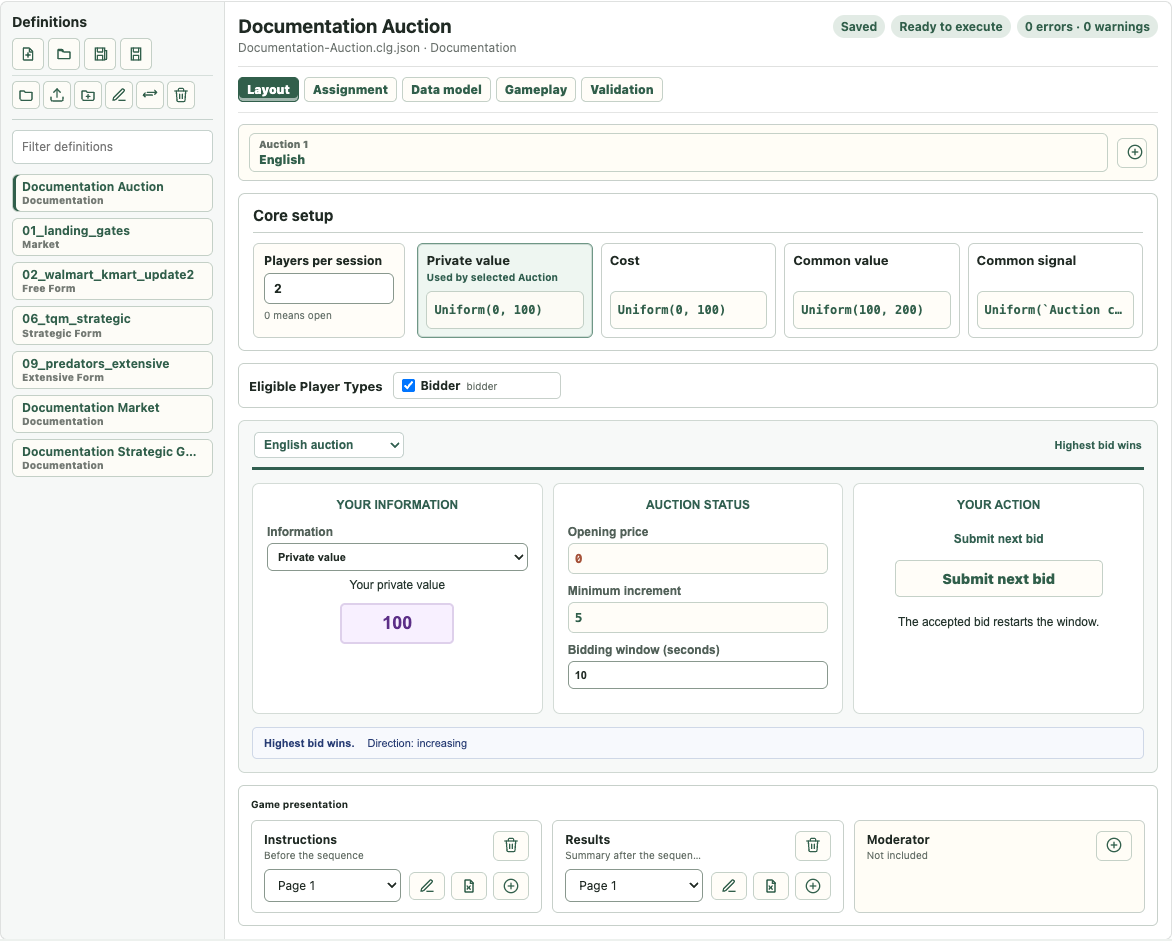Click the Minimum increment field
This screenshot has height=941, width=1172.
[x=697, y=617]
